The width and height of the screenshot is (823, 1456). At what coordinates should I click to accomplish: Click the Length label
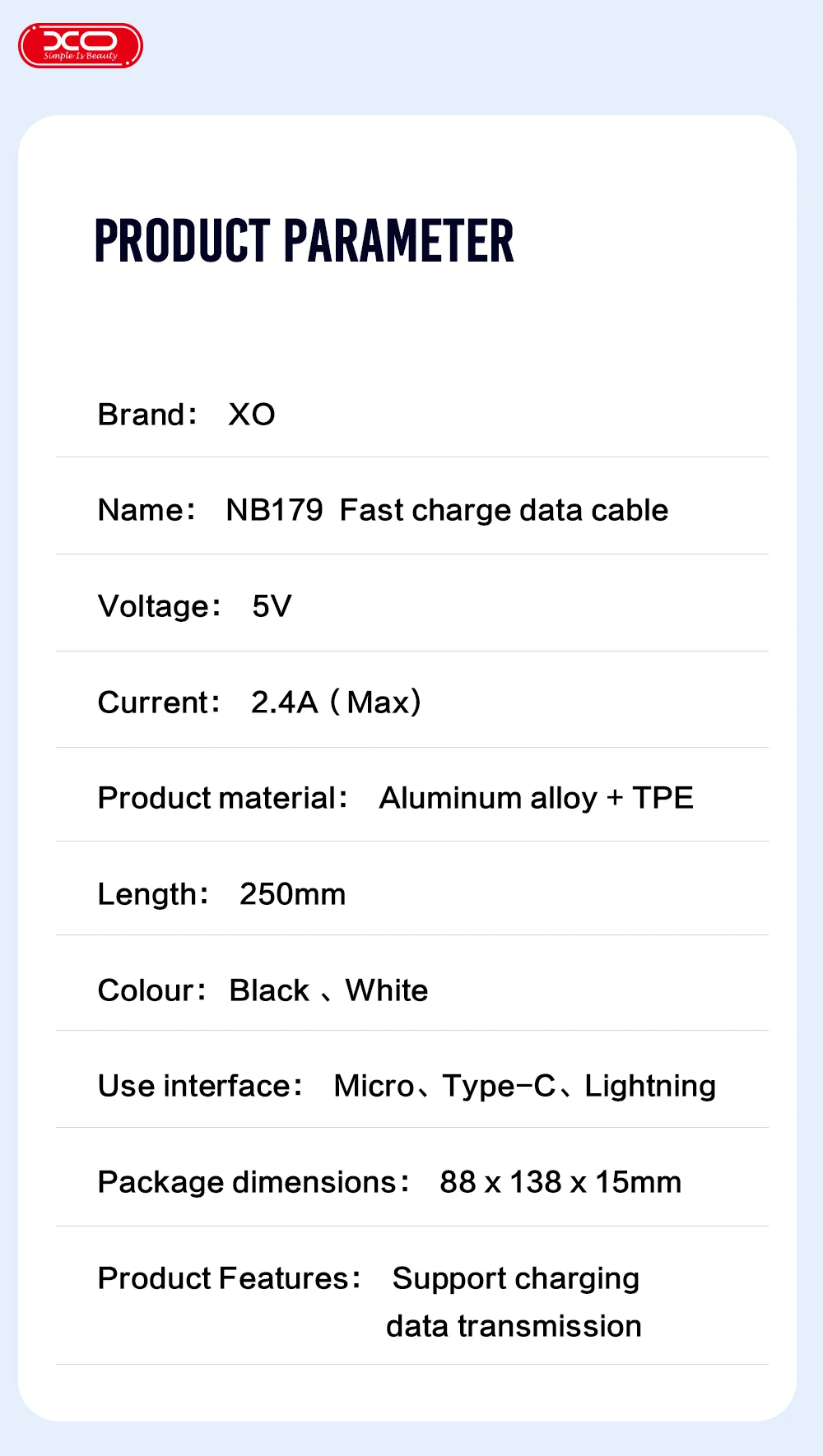click(153, 894)
